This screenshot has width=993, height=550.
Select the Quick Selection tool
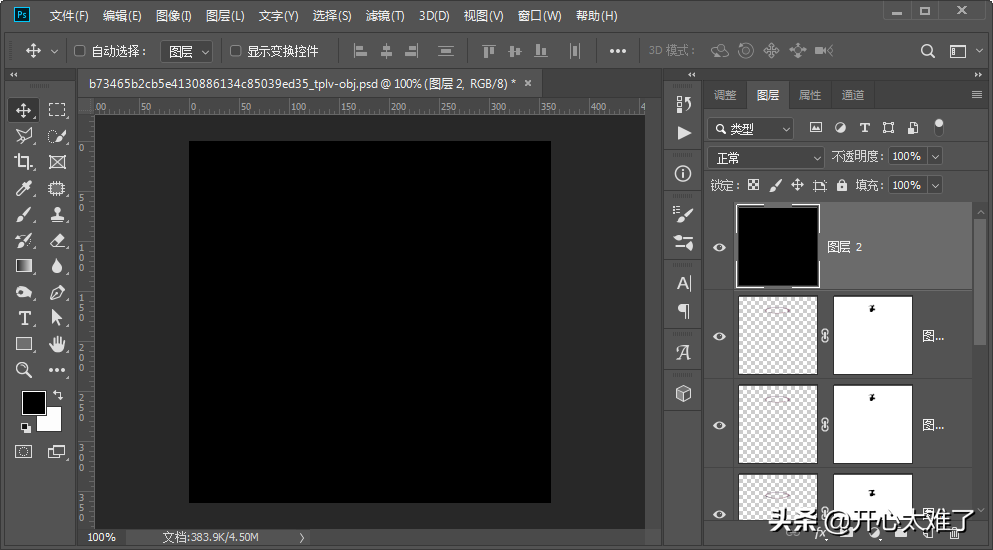[x=57, y=136]
